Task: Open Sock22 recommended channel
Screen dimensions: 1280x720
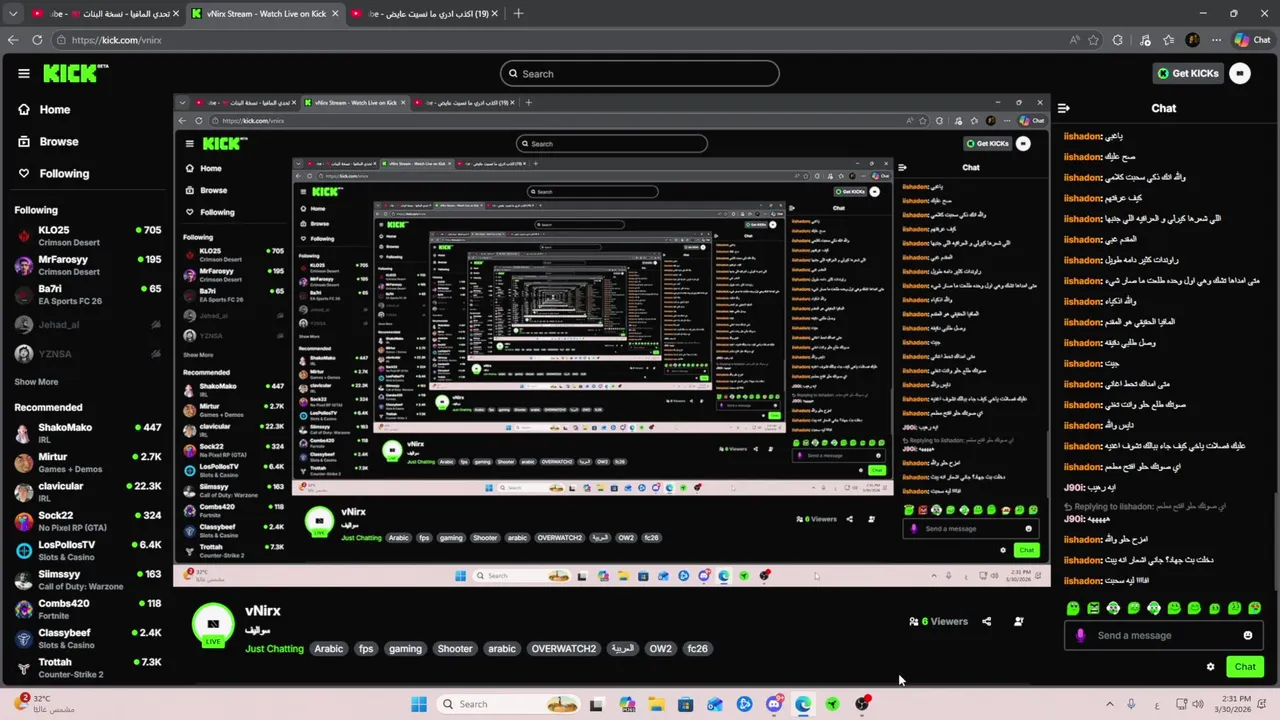Action: [x=88, y=521]
